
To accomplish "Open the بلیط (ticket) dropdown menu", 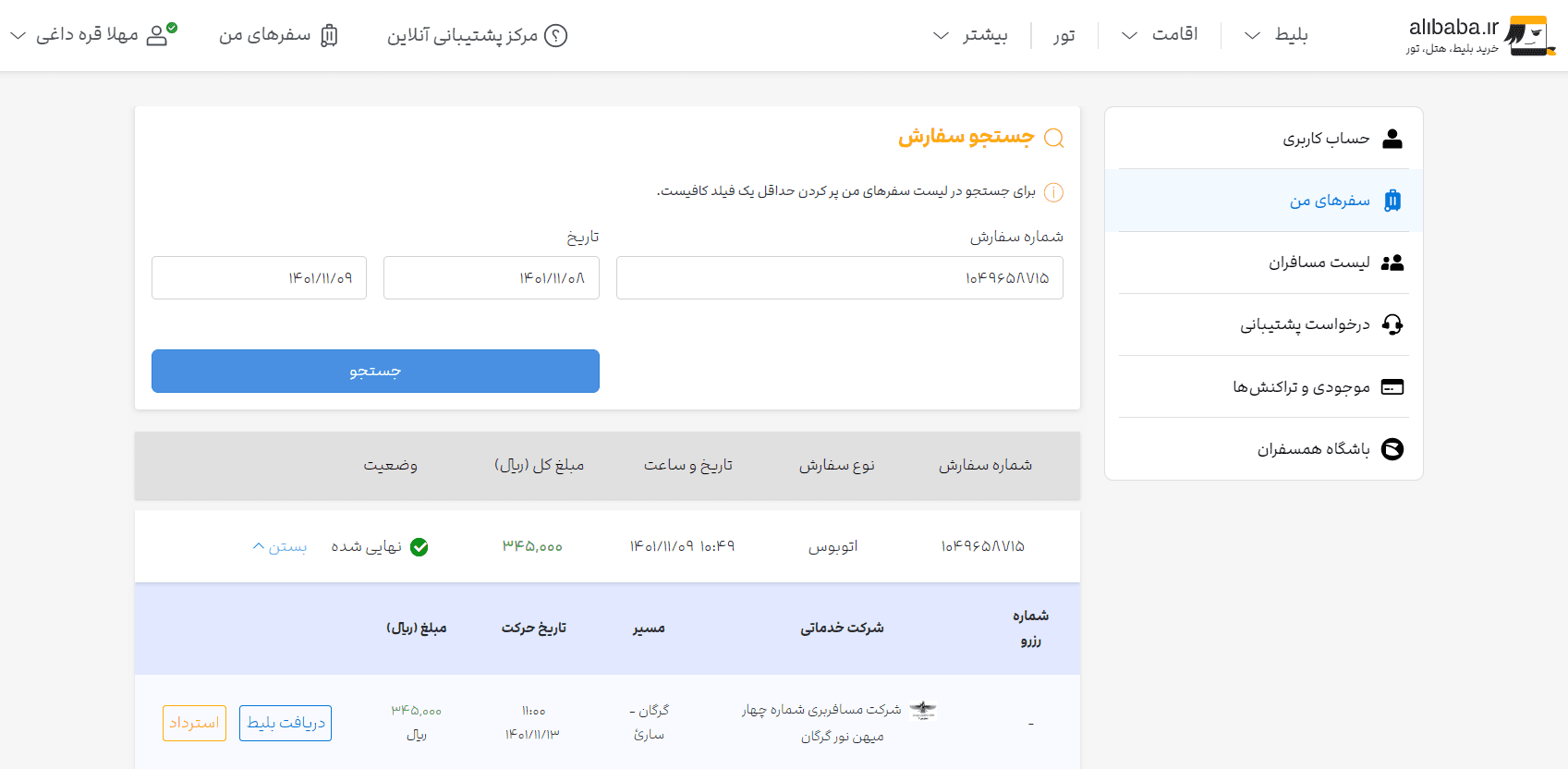I will tap(1276, 35).
